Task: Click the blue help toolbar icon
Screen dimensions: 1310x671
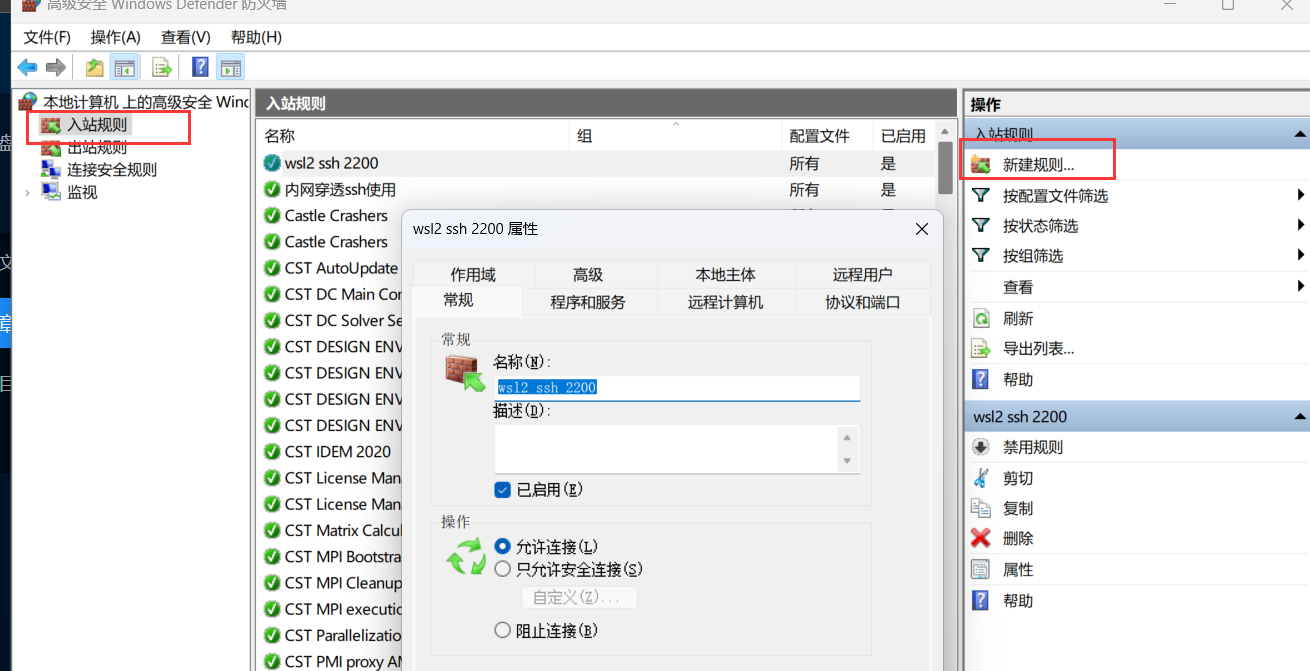Action: 200,68
